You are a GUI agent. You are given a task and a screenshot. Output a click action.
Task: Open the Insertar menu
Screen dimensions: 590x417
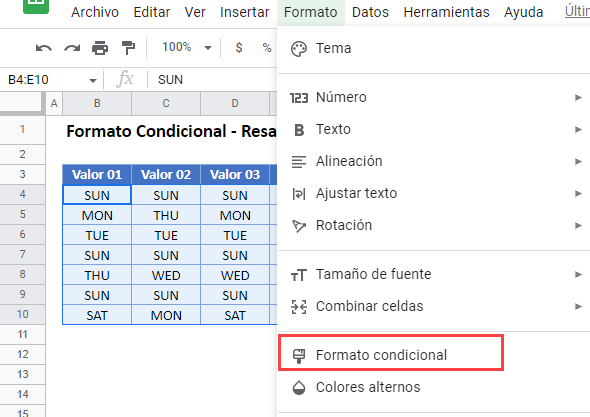(245, 12)
